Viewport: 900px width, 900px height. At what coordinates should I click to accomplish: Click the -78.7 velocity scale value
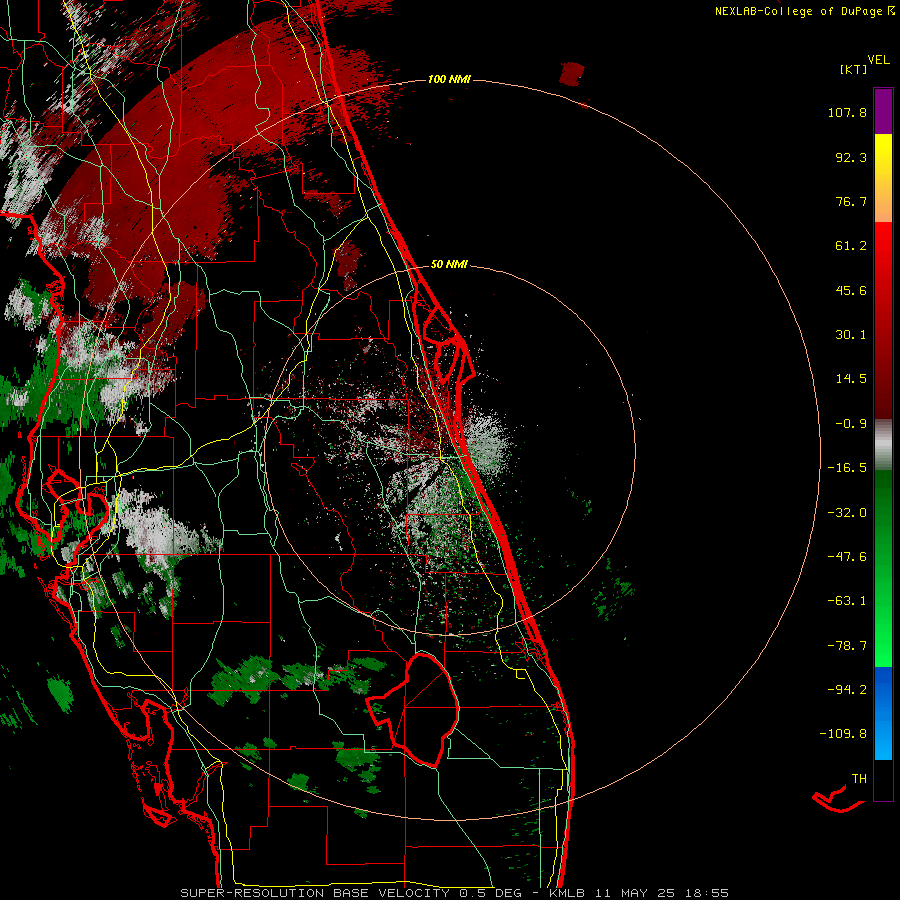point(847,646)
